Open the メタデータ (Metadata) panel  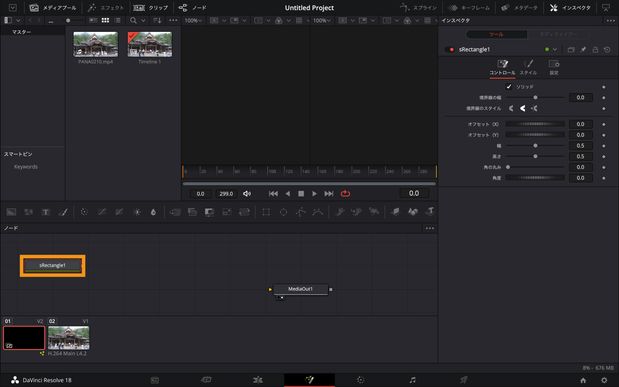[521, 8]
